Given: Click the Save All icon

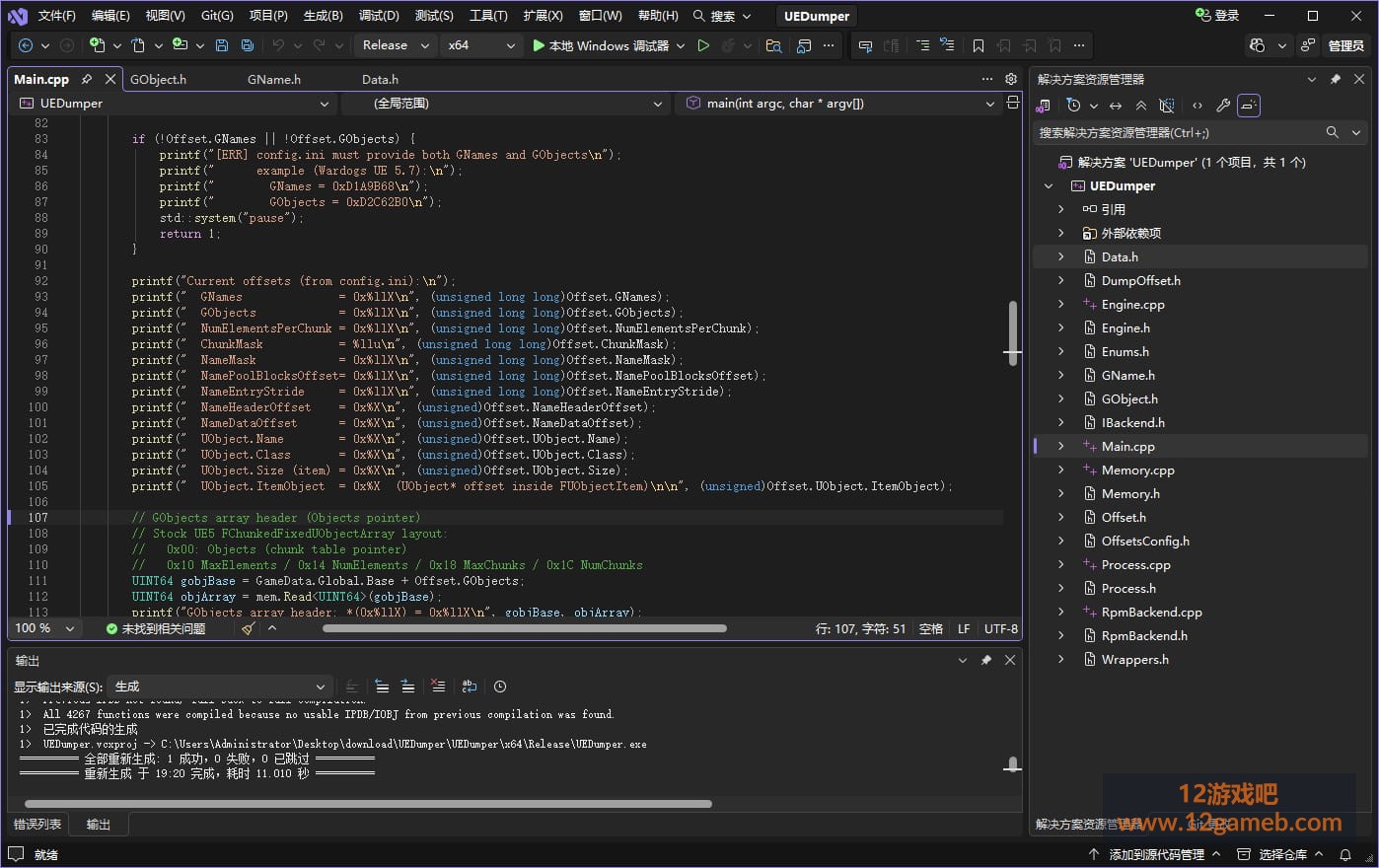Looking at the screenshot, I should 247,45.
